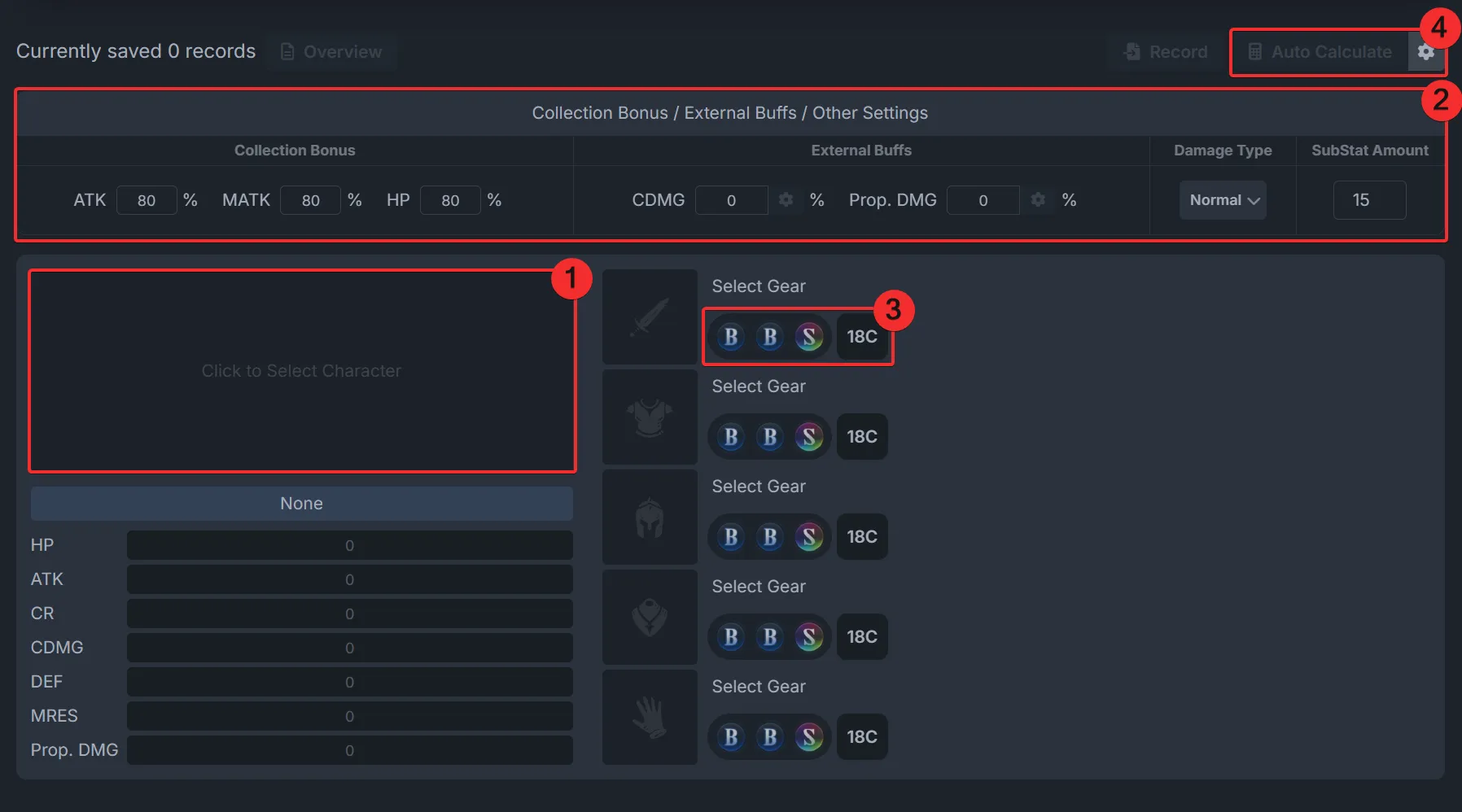Click to Select Character panel
The image size is (1462, 812).
[301, 371]
